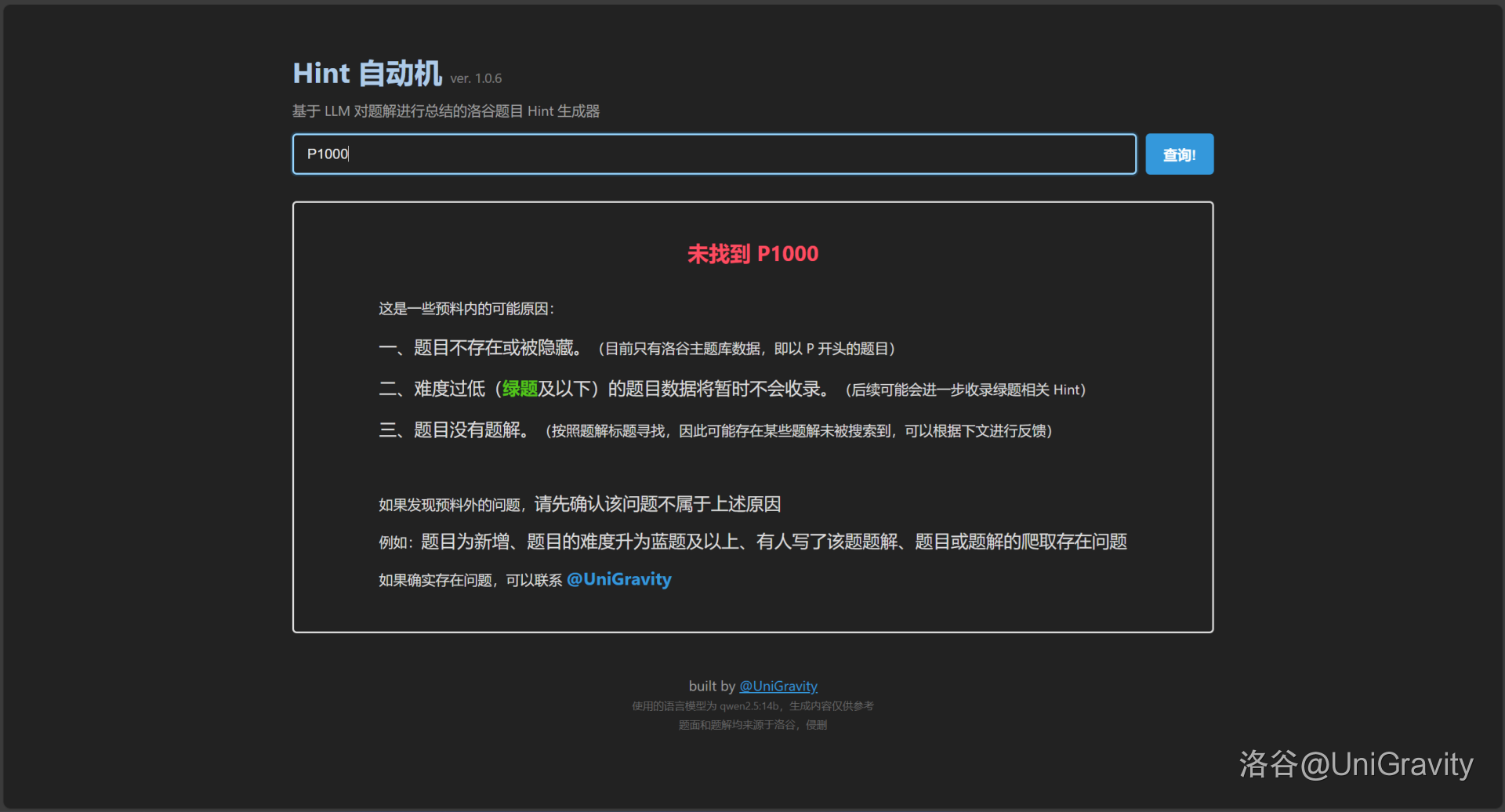The width and height of the screenshot is (1505, 812).
Task: Select the first reason 题目不存在或被隐藏
Action: point(498,348)
